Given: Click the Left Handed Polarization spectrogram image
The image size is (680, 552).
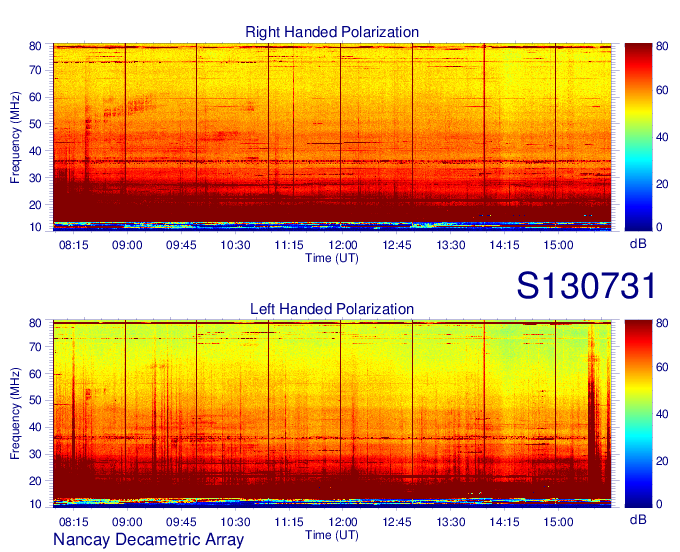Looking at the screenshot, I should [332, 414].
